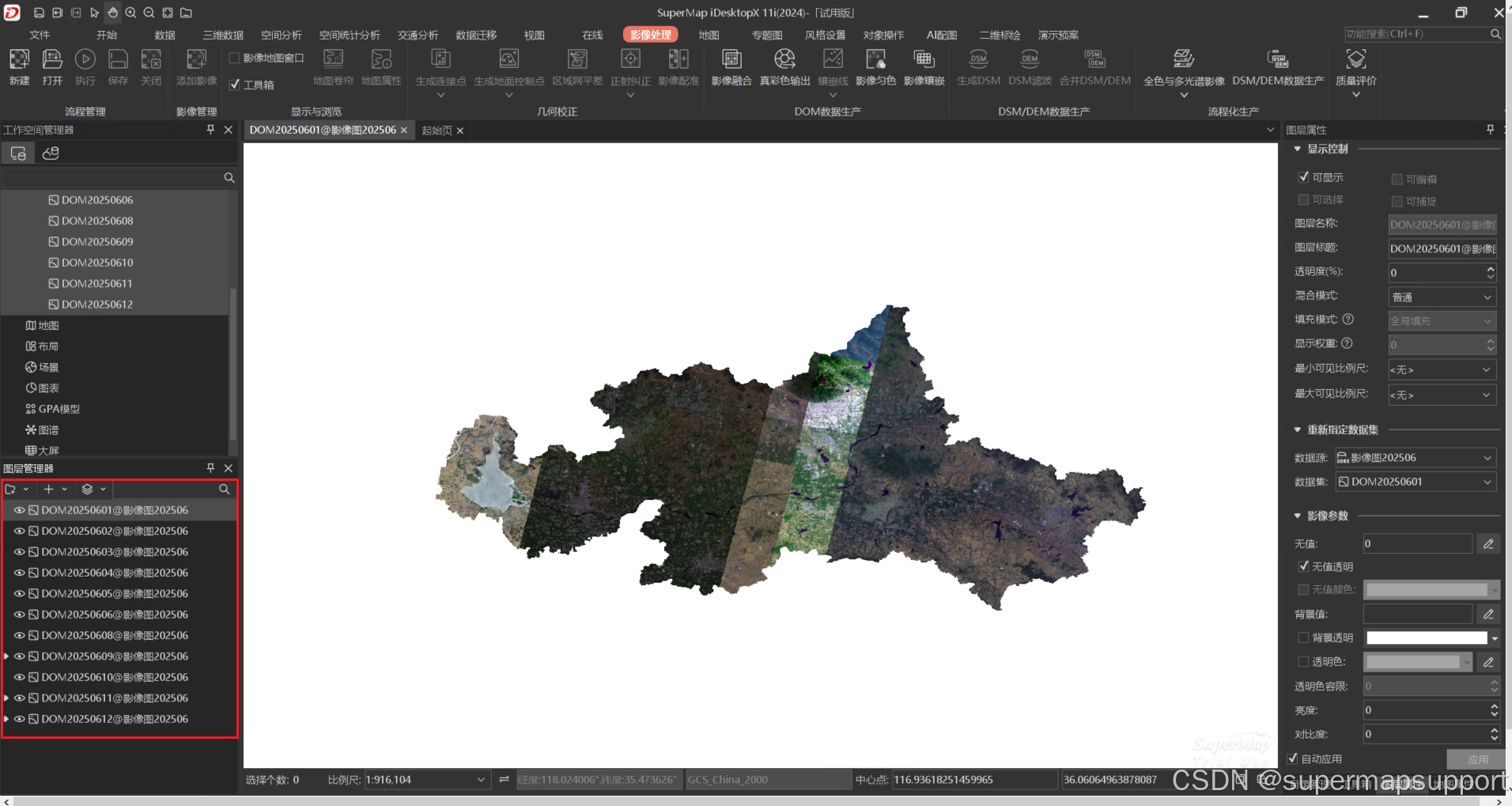Screen dimensions: 1512x806
Task: Click the DSM/DEM数据生产 icon
Action: [x=1278, y=59]
